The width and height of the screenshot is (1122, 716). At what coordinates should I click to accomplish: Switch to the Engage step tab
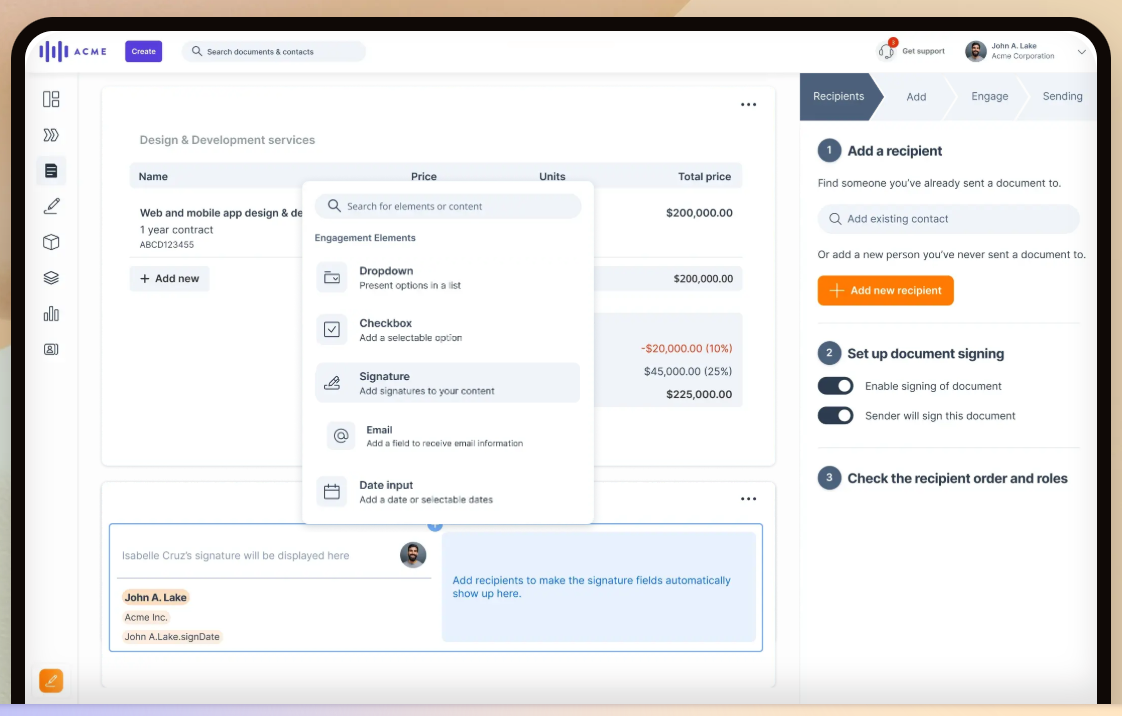990,97
